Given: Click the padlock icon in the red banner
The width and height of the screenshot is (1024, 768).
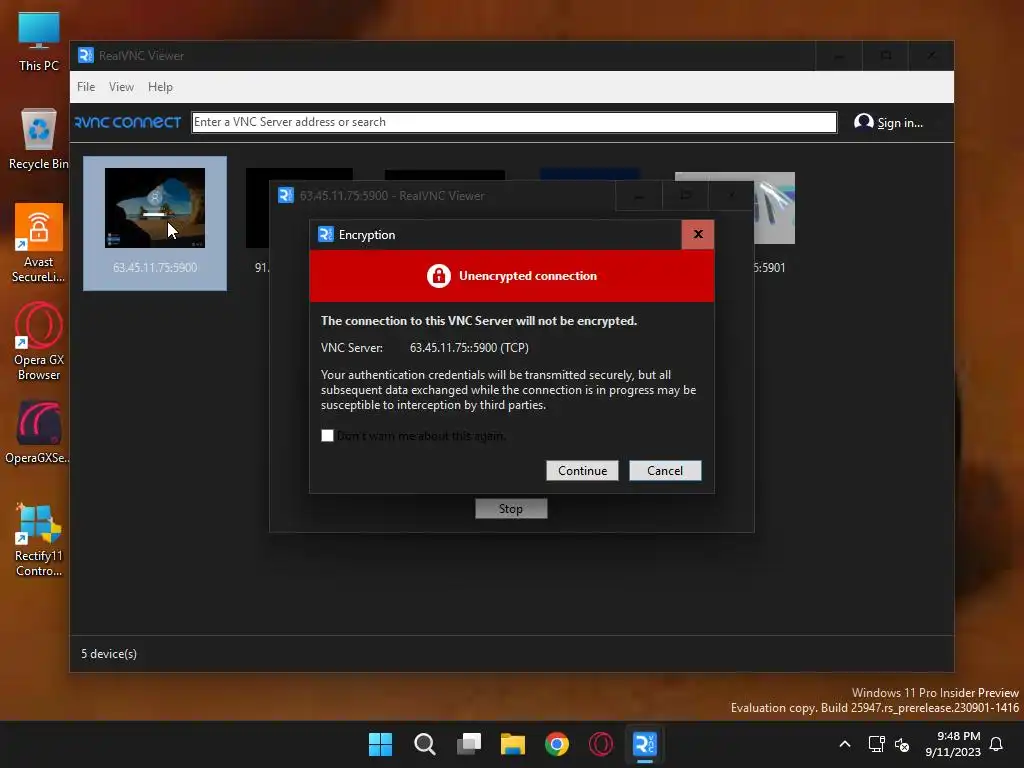Looking at the screenshot, I should 439,276.
